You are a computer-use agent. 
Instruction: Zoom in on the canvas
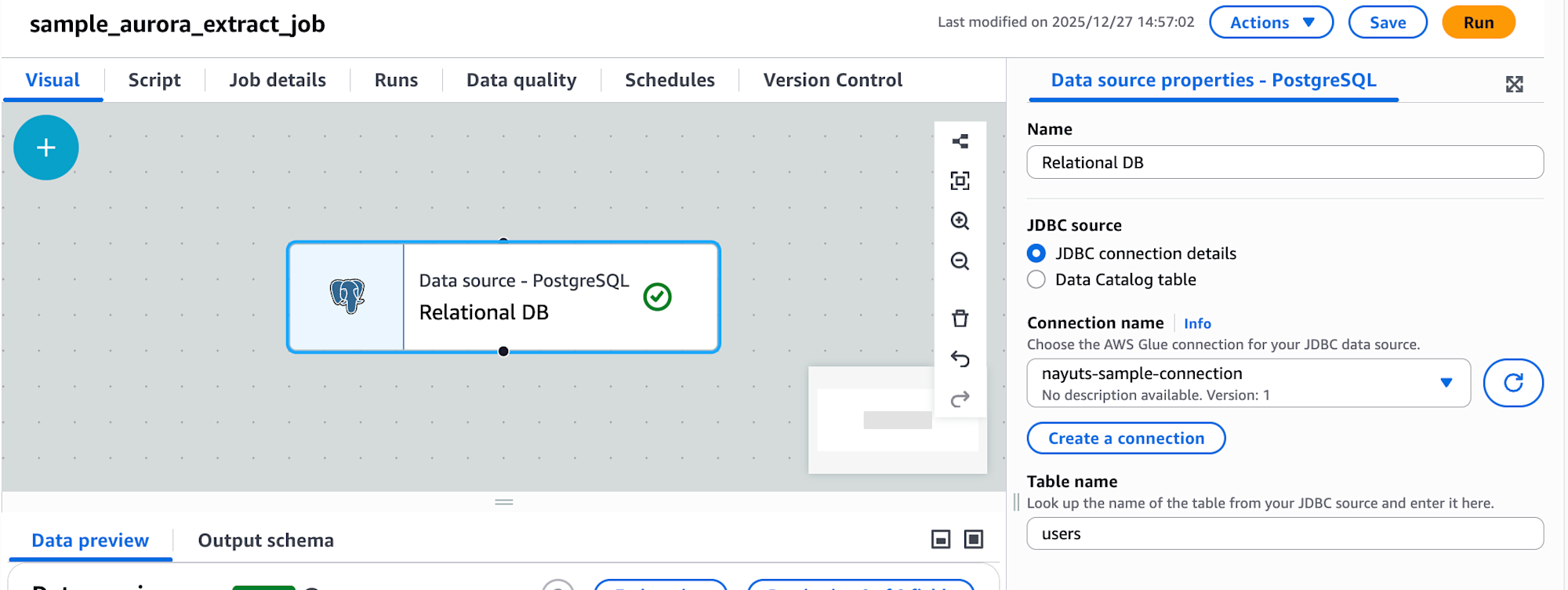click(960, 221)
